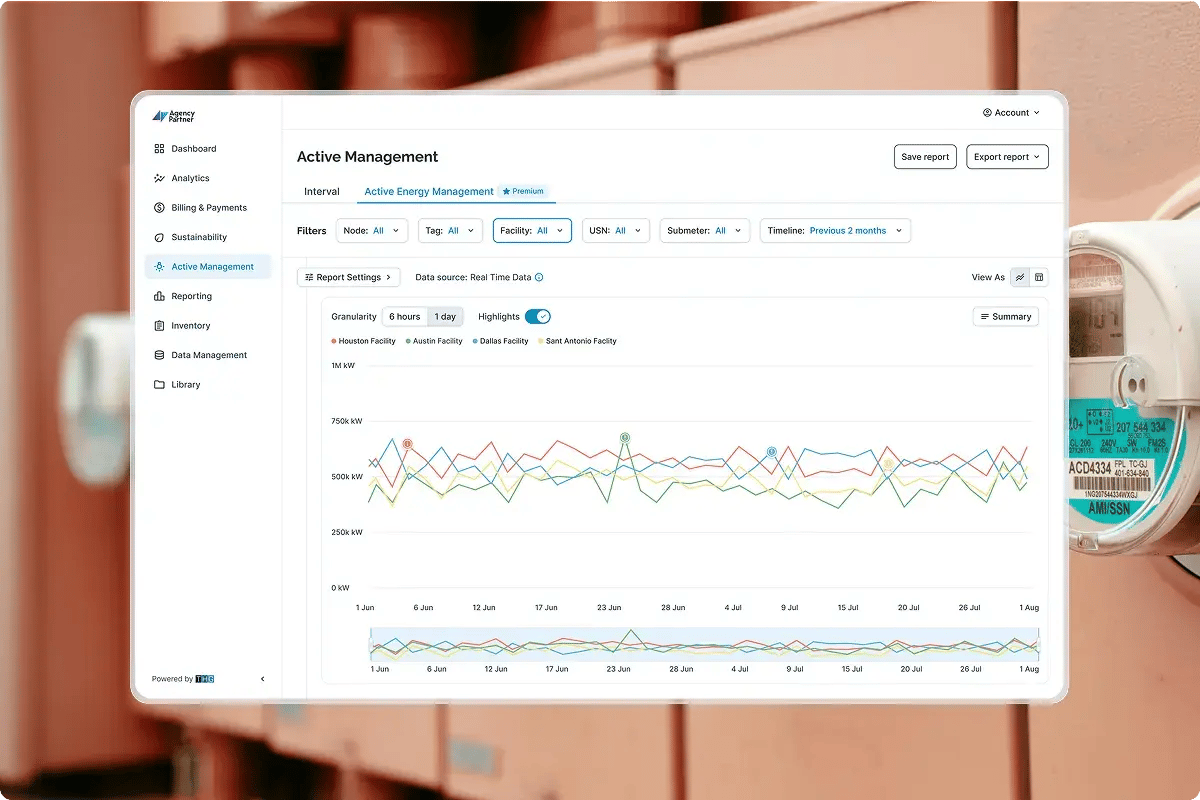The width and height of the screenshot is (1200, 800).
Task: Select Inventory from the sidebar
Action: tap(192, 325)
